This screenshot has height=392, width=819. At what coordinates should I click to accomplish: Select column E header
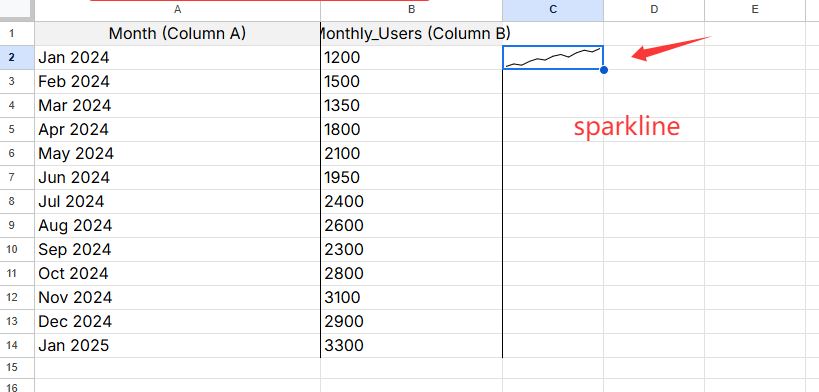pos(755,10)
